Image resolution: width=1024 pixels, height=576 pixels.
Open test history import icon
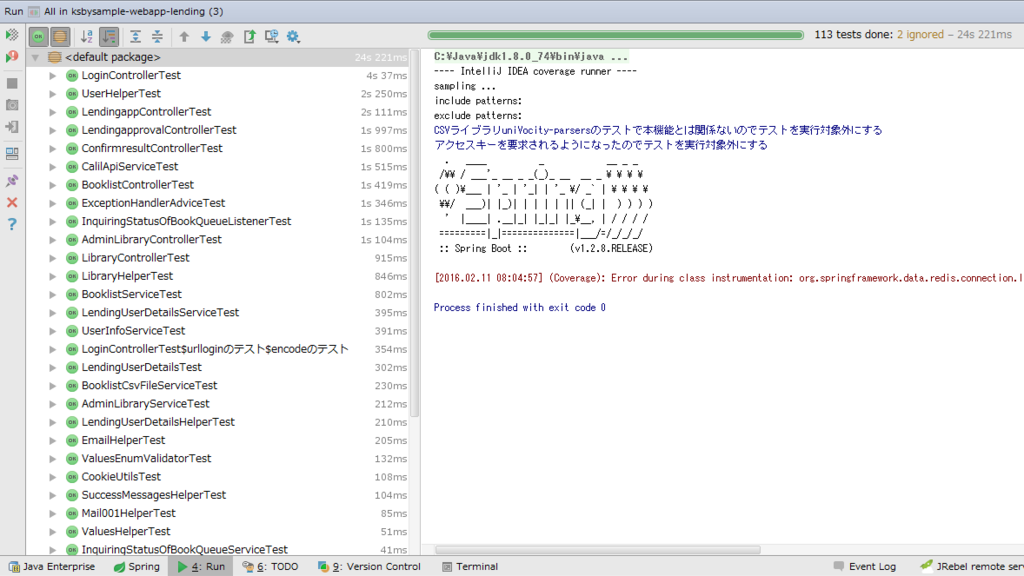coord(272,37)
